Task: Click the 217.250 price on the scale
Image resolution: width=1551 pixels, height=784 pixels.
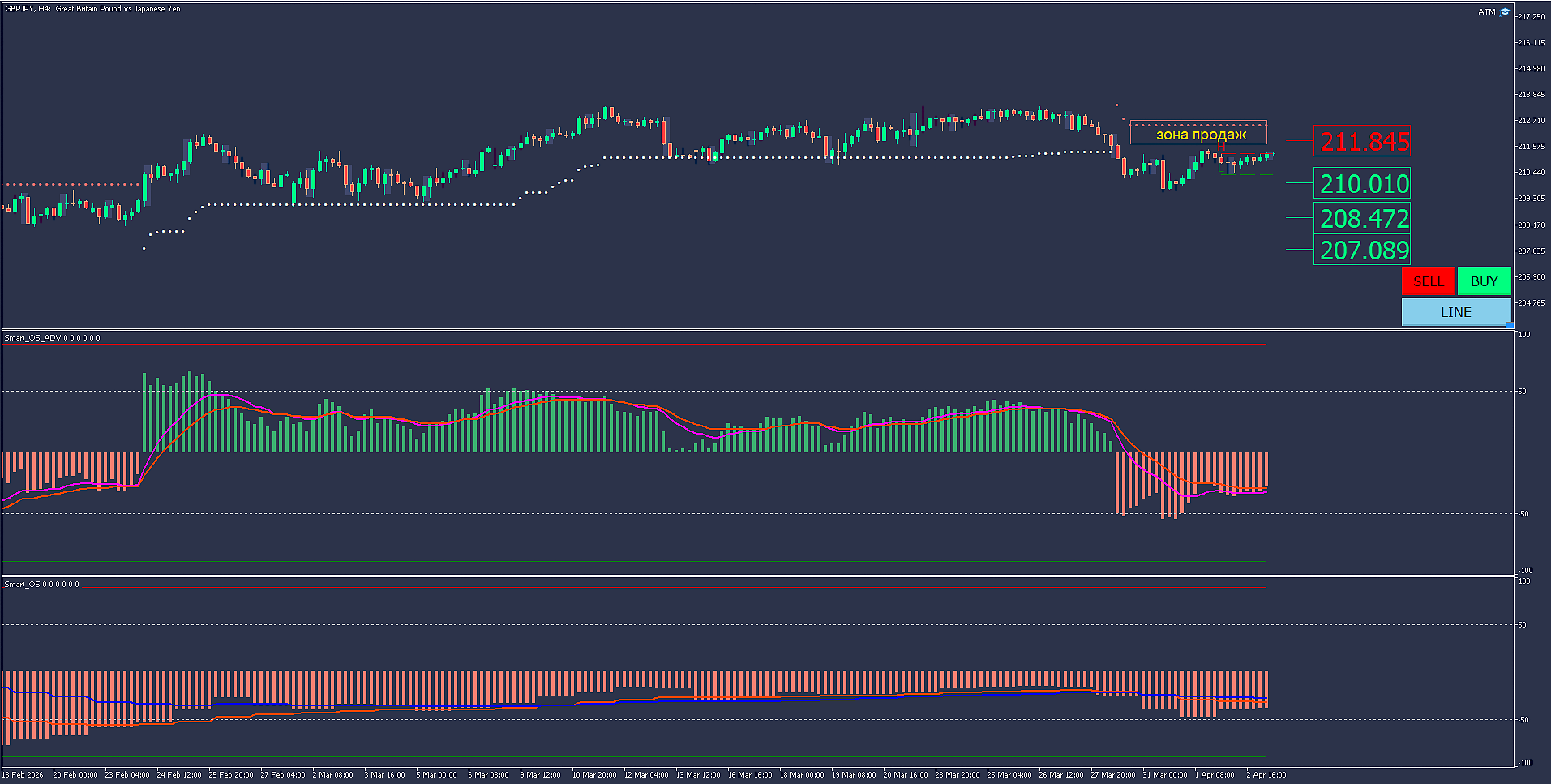Action: coord(1532,16)
